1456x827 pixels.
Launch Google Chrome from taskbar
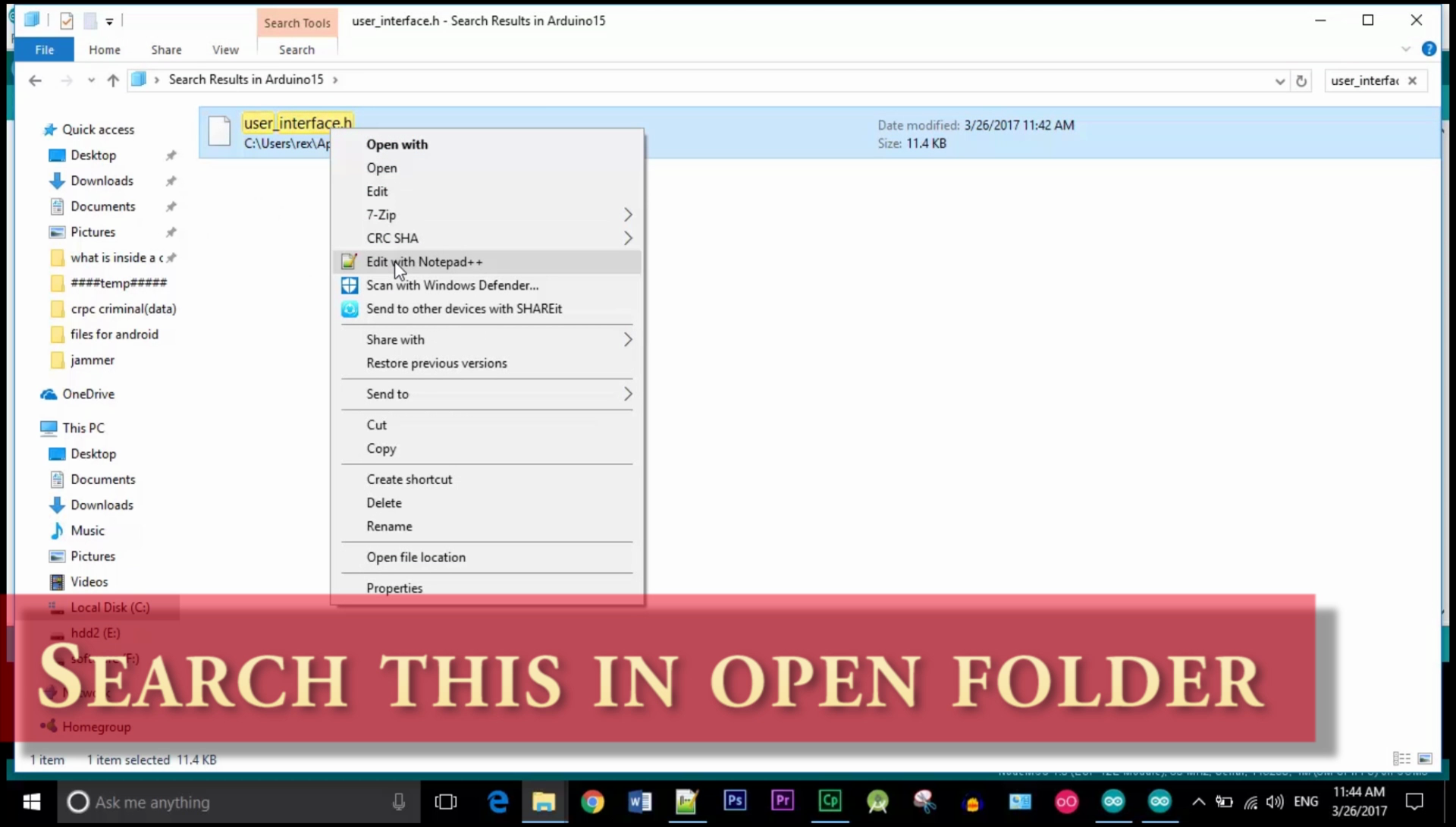pos(592,801)
